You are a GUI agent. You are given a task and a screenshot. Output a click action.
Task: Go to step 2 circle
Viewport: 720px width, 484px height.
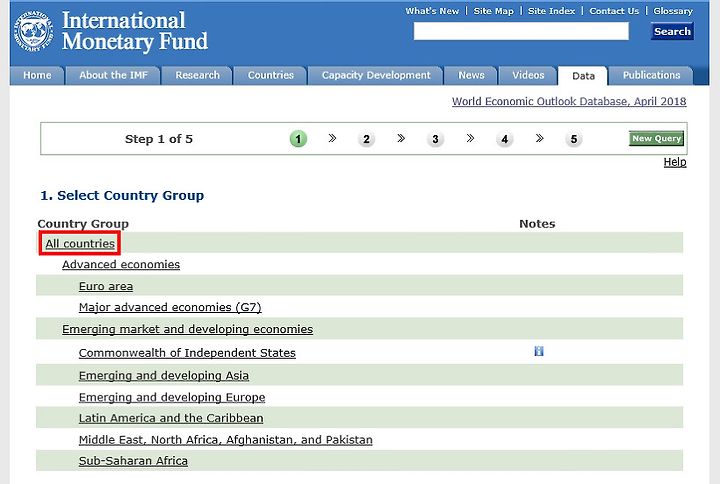tap(366, 139)
